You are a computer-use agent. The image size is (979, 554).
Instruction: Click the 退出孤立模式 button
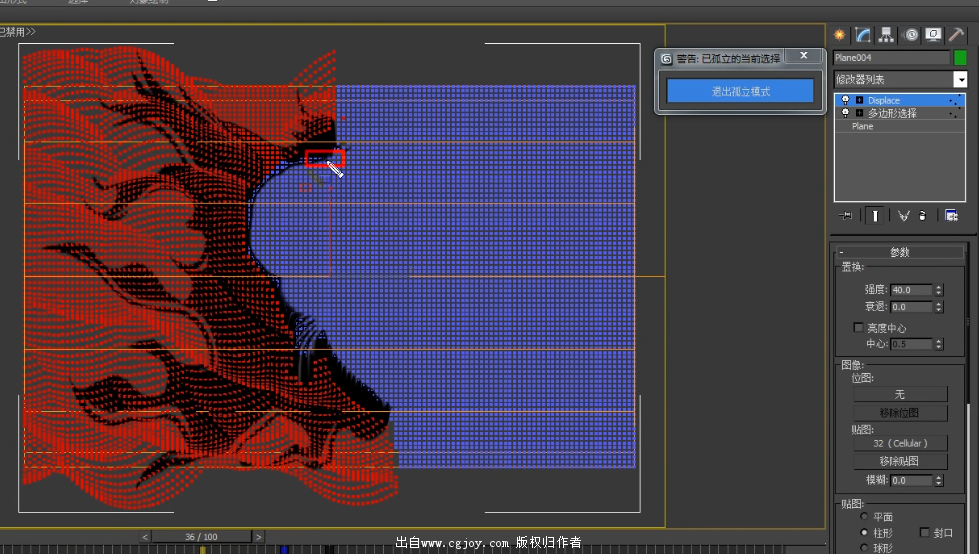(740, 91)
